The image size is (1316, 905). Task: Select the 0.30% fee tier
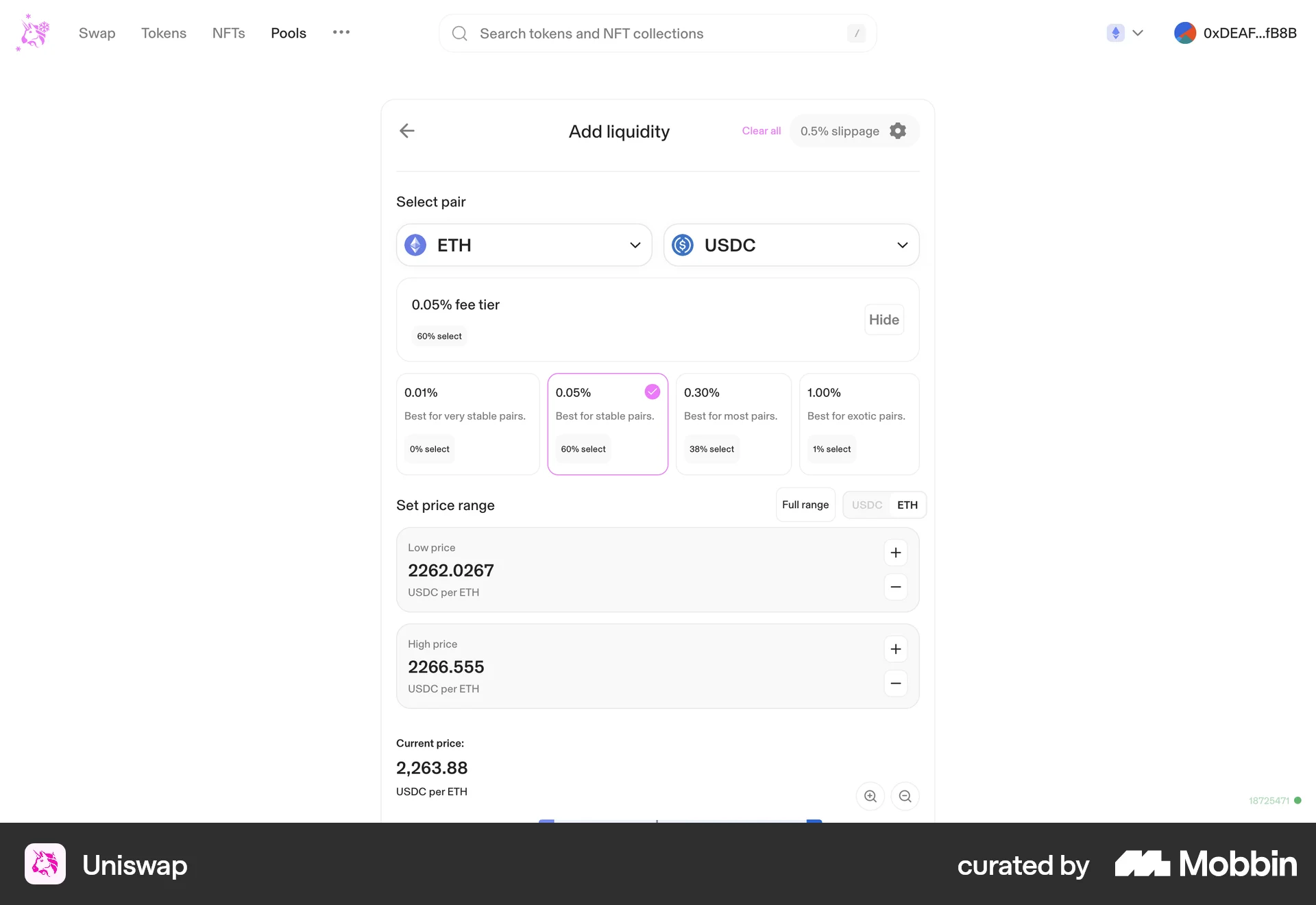click(733, 424)
